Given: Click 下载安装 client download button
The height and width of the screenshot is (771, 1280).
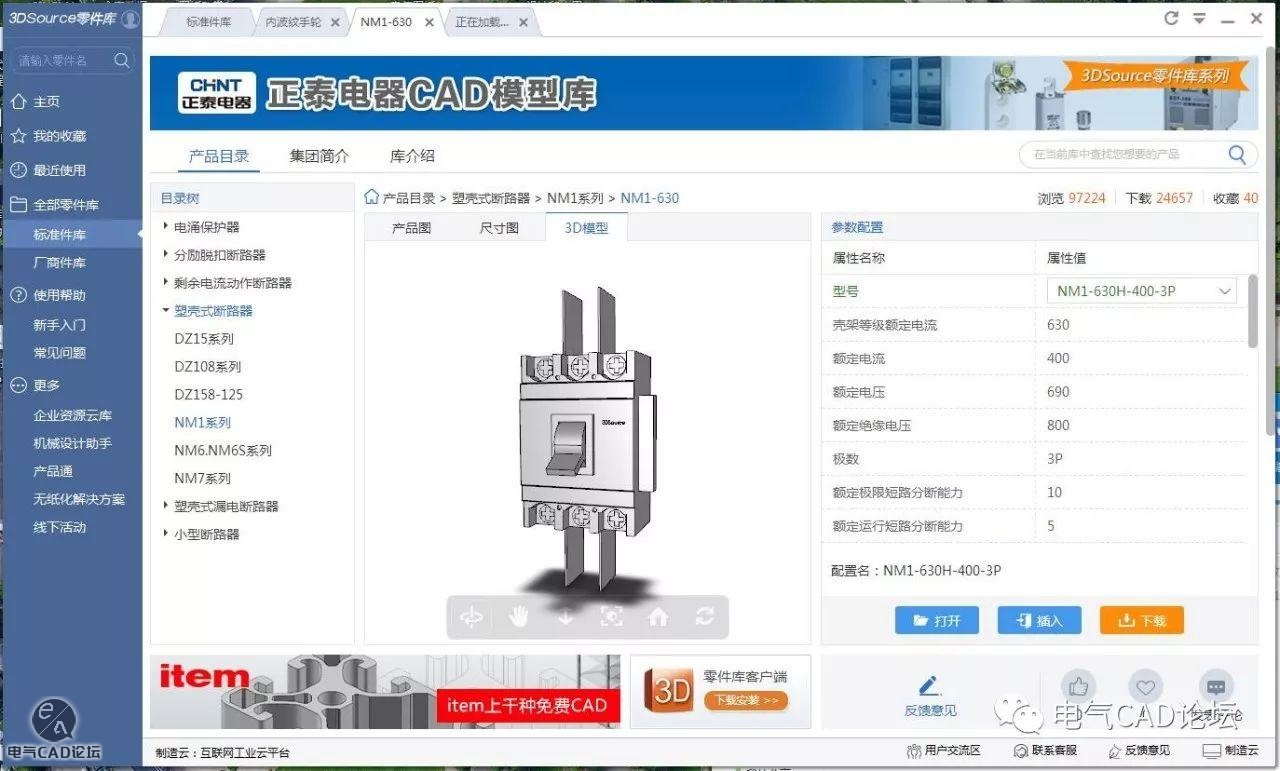Looking at the screenshot, I should [x=745, y=701].
